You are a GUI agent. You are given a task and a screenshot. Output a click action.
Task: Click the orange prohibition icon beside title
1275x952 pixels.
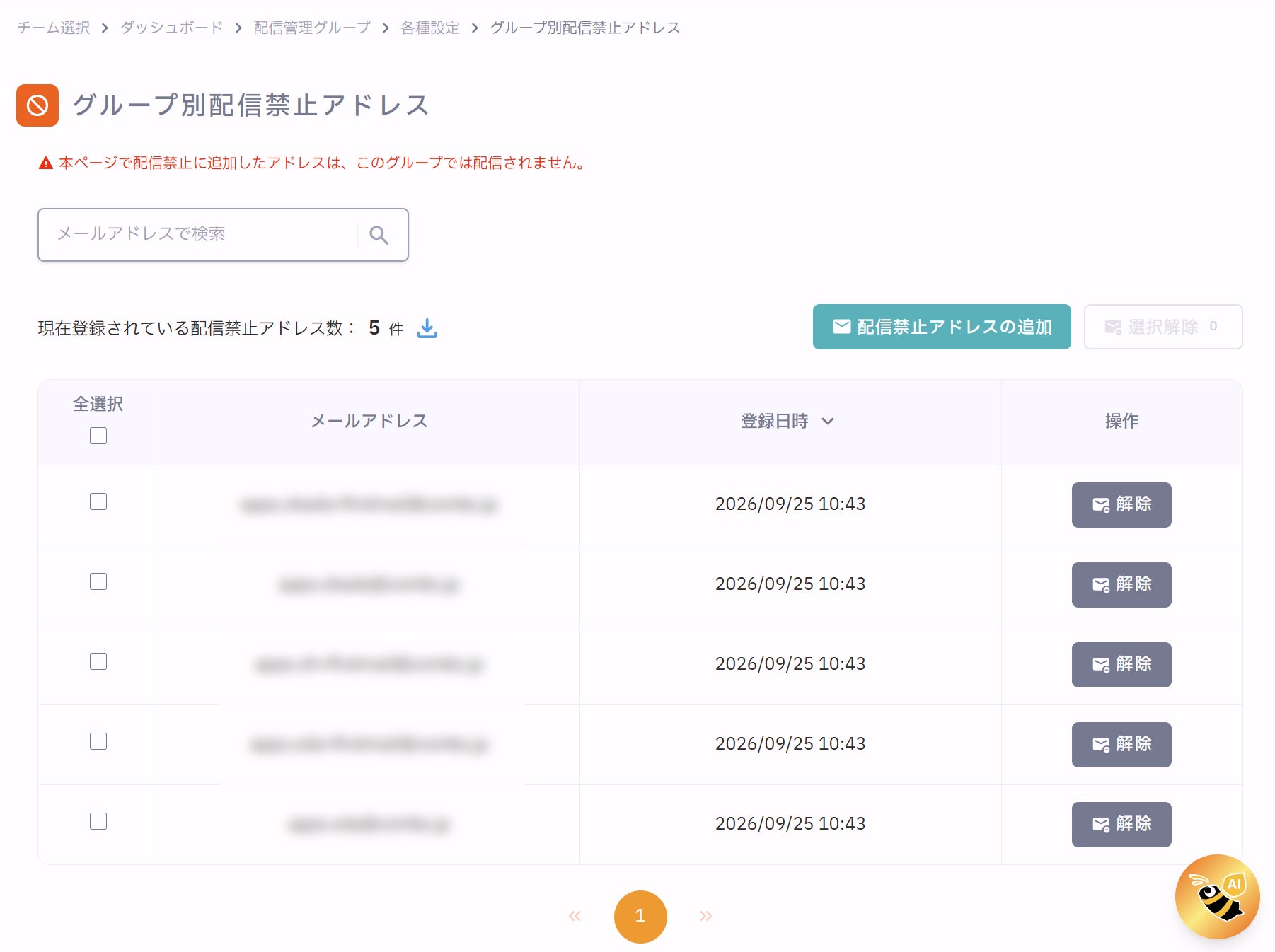37,105
